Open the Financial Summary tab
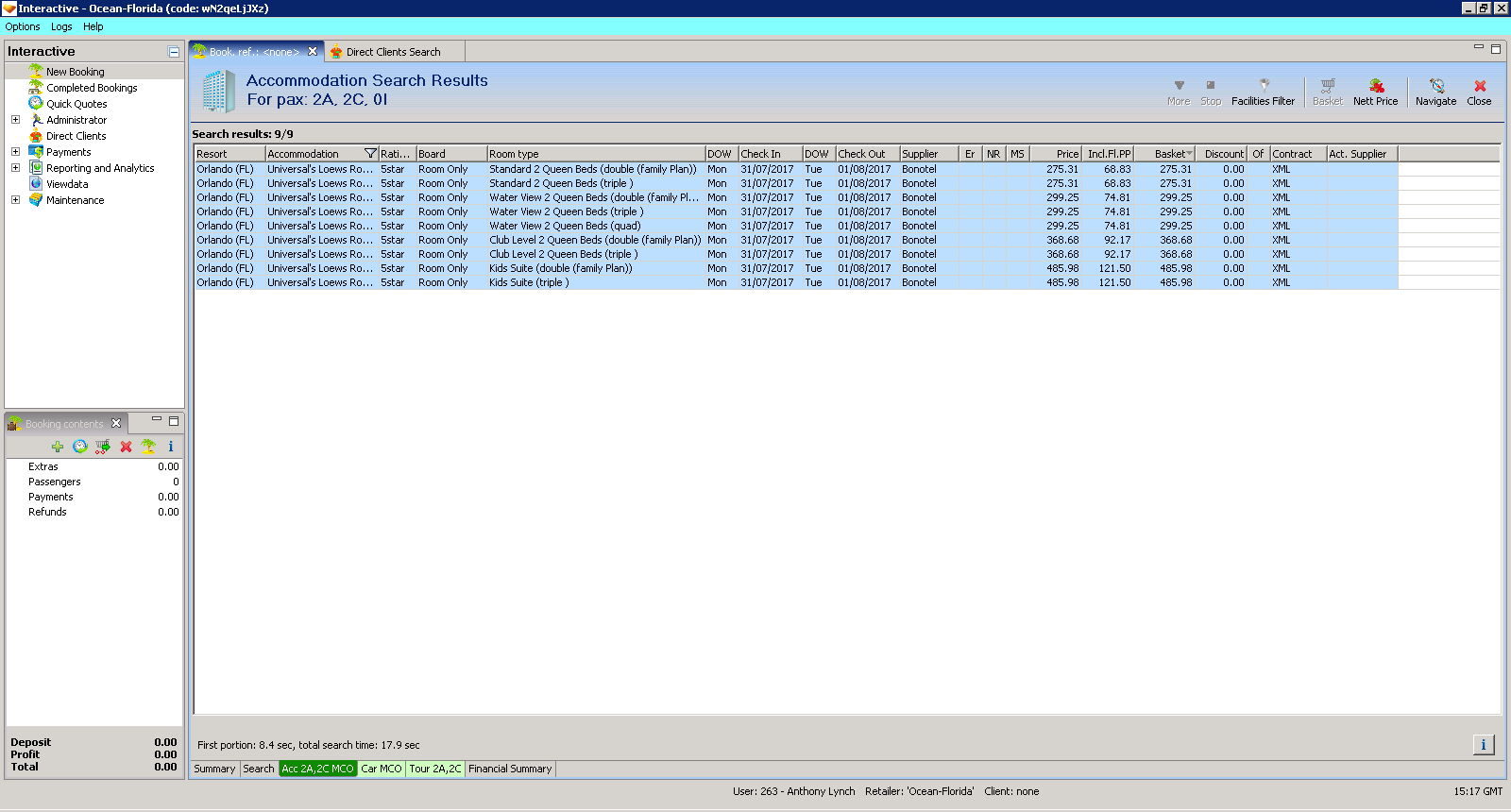 [510, 769]
